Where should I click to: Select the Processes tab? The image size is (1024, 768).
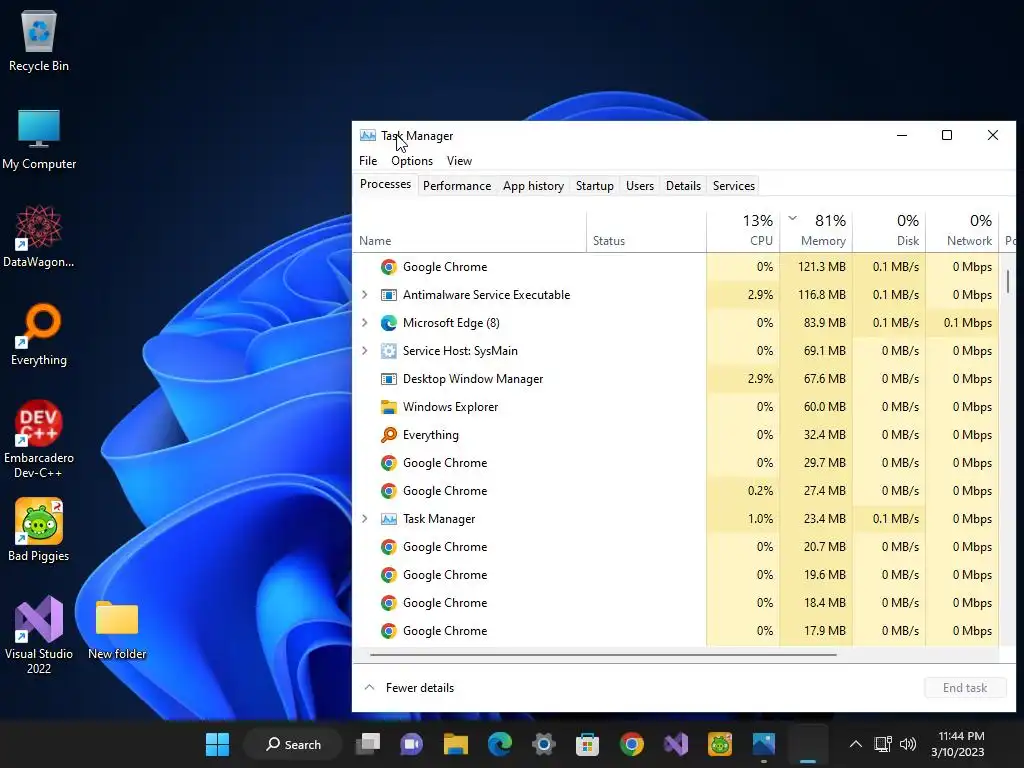pos(385,184)
